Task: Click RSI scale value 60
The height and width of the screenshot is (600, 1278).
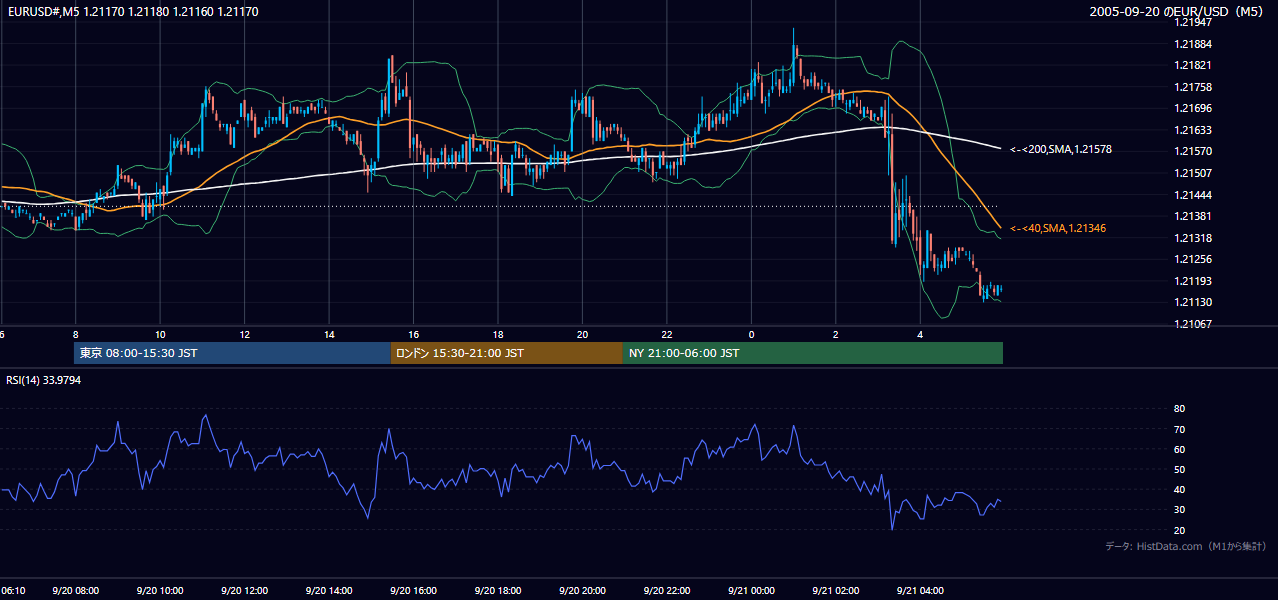Action: 1179,449
